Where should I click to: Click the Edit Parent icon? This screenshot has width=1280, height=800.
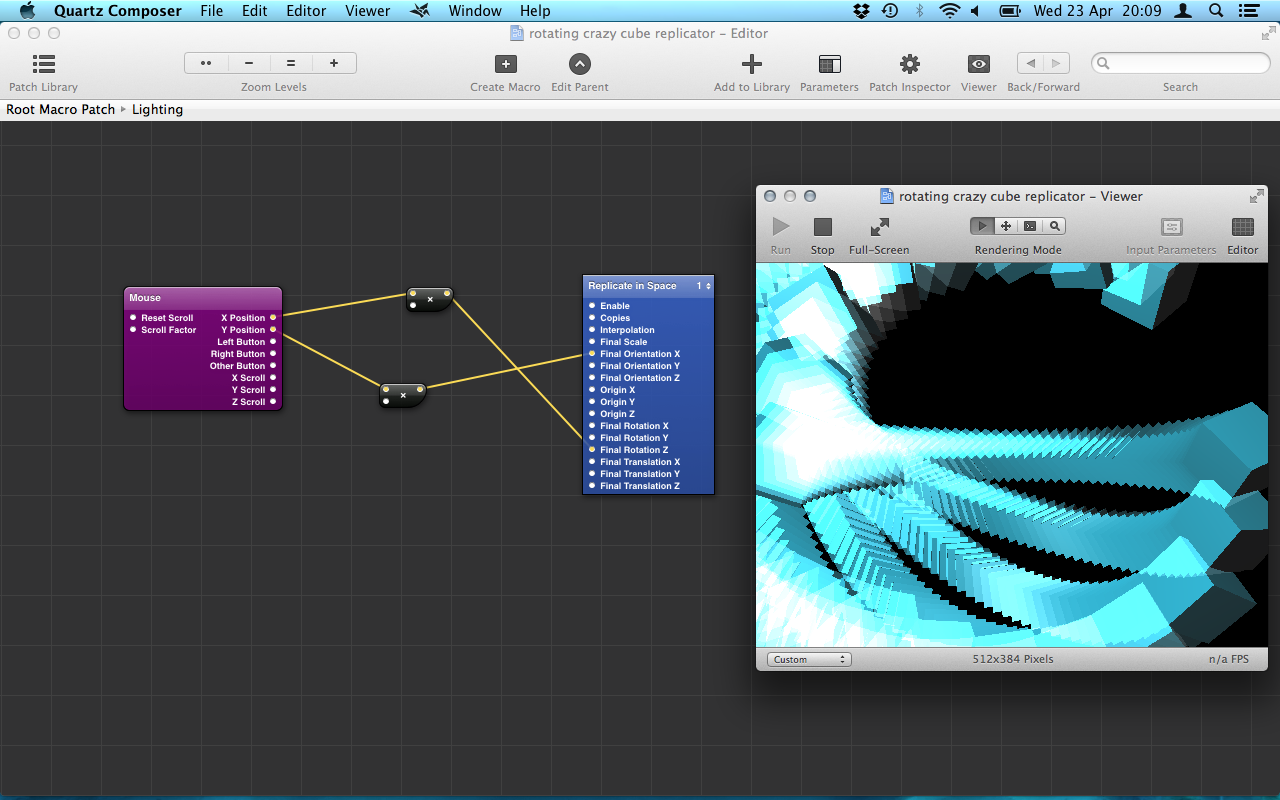[x=580, y=64]
